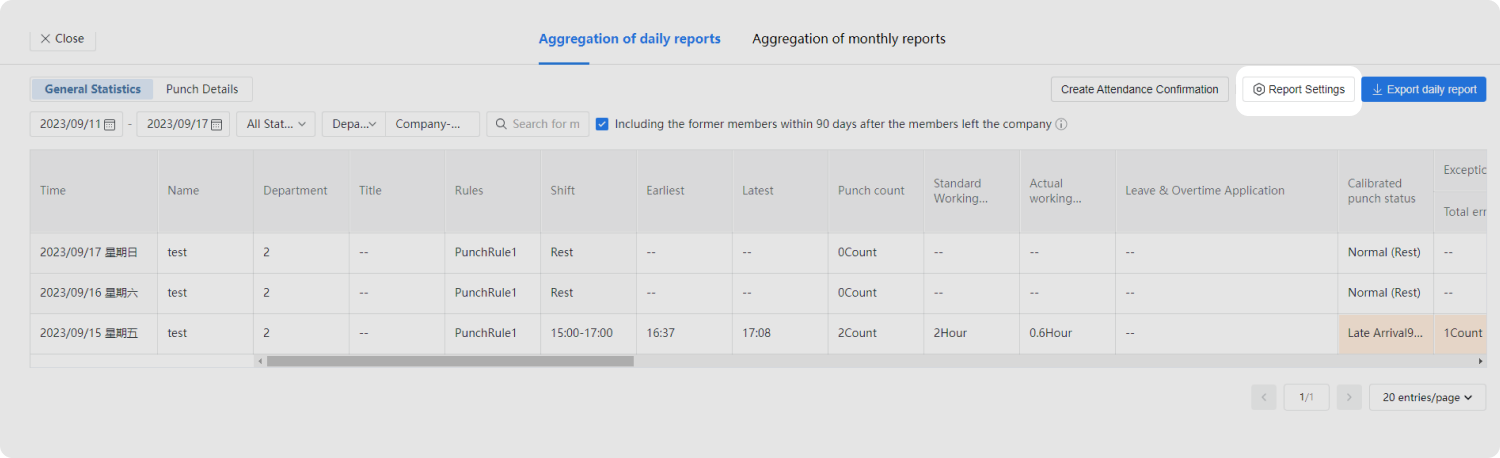Image resolution: width=1500 pixels, height=458 pixels.
Task: Click Normal (Rest) in the 2023/09/16 row
Action: tap(1384, 293)
